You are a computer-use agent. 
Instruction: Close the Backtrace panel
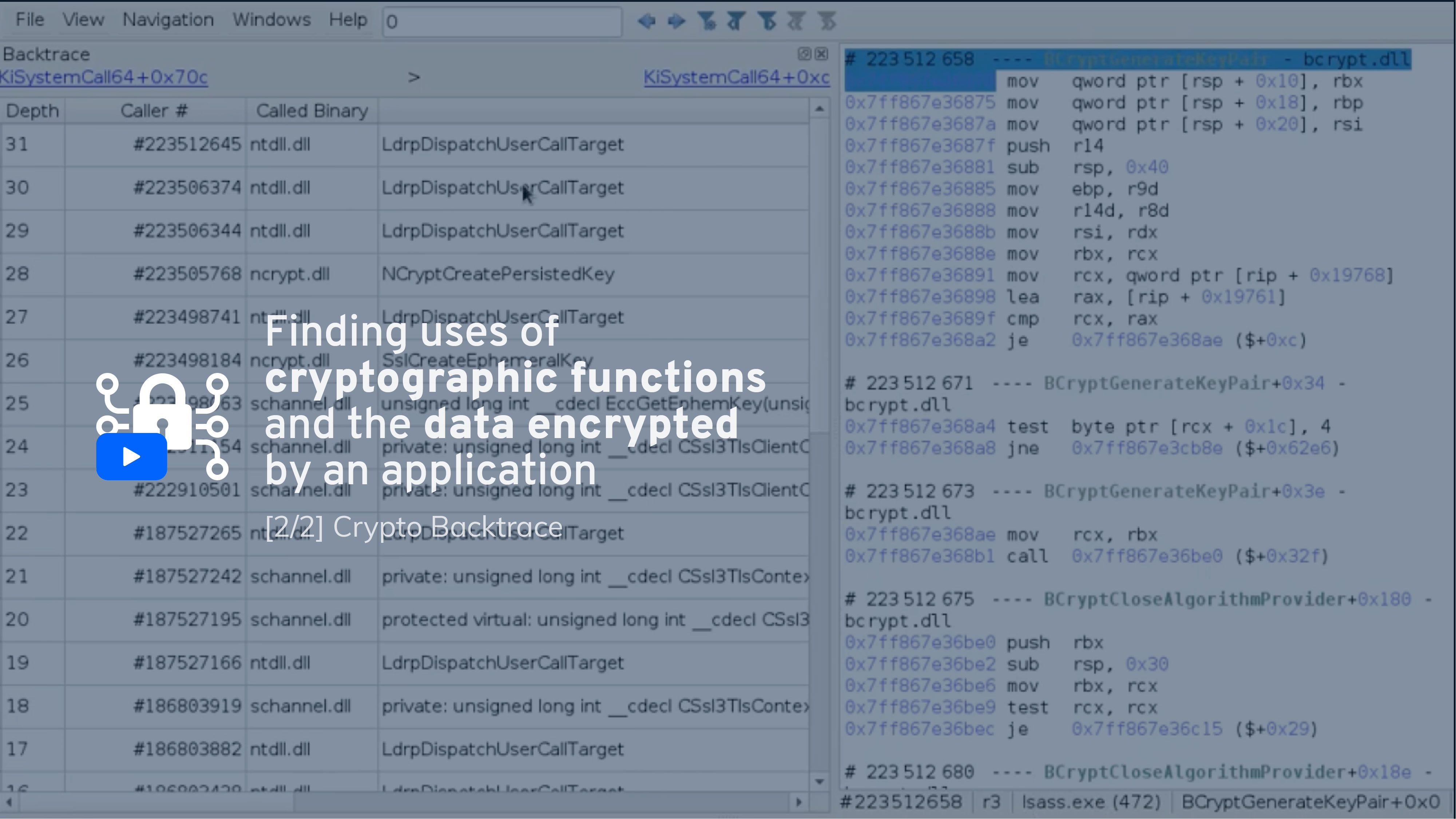pyautogui.click(x=822, y=54)
